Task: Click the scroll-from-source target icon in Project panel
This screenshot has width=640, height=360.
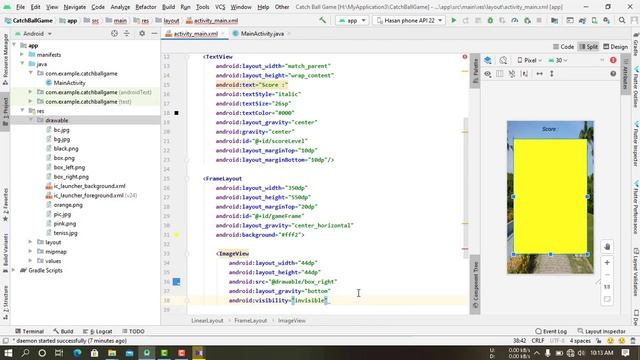Action: coord(114,33)
